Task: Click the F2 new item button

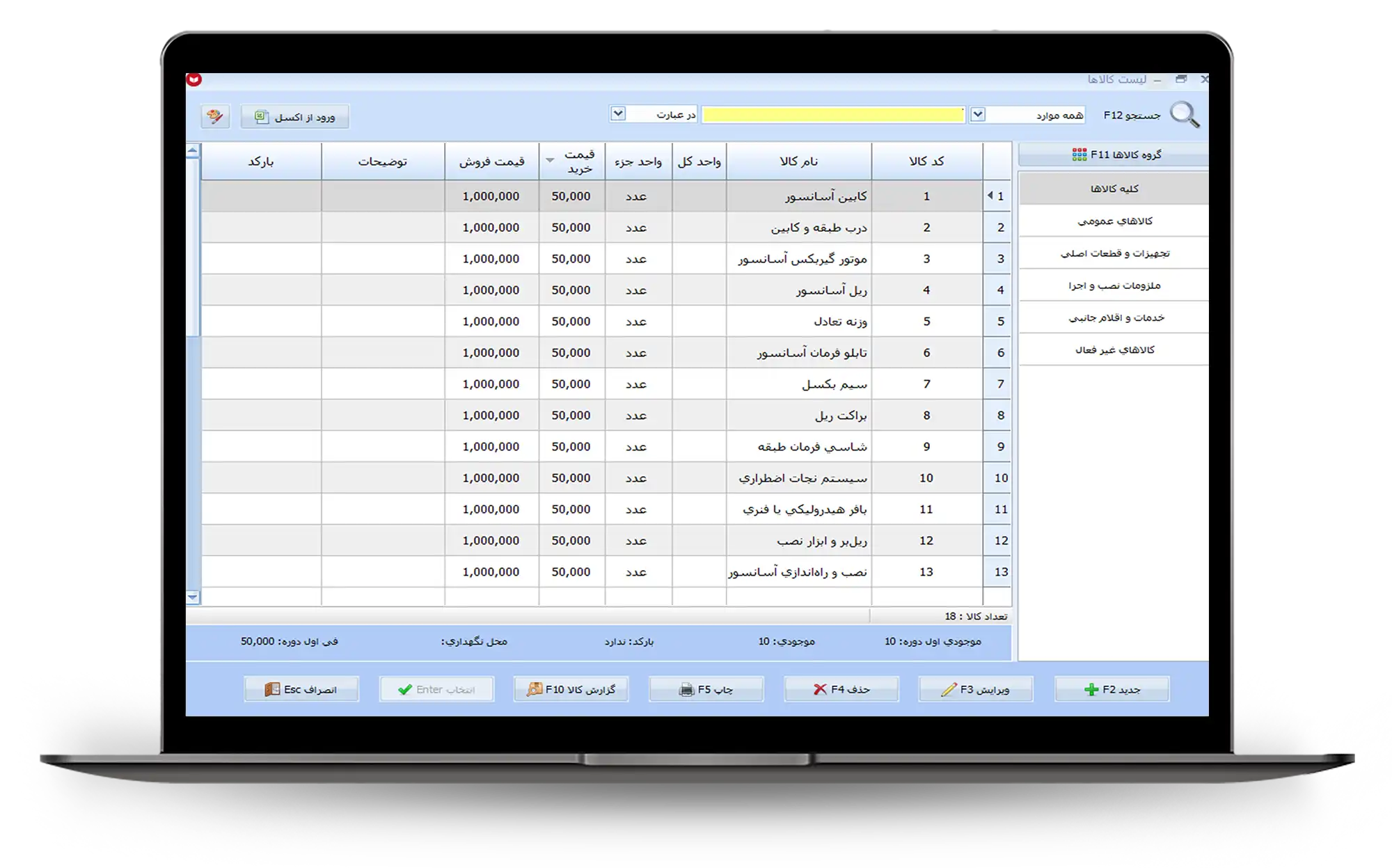Action: click(x=1112, y=689)
